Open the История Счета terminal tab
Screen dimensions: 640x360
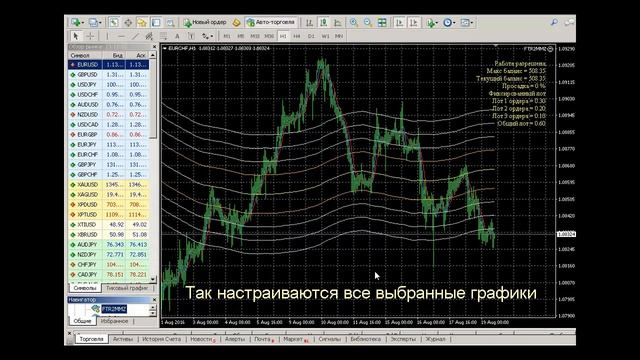[161, 339]
